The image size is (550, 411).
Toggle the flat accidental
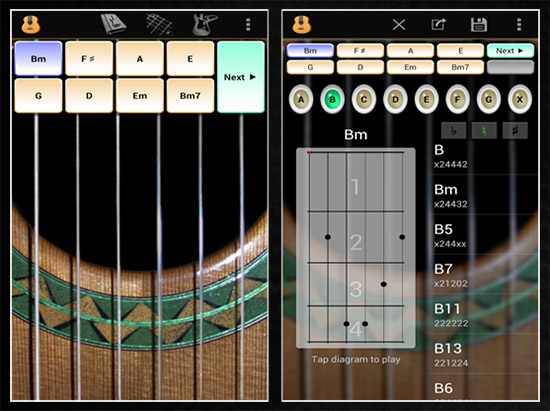tap(454, 131)
